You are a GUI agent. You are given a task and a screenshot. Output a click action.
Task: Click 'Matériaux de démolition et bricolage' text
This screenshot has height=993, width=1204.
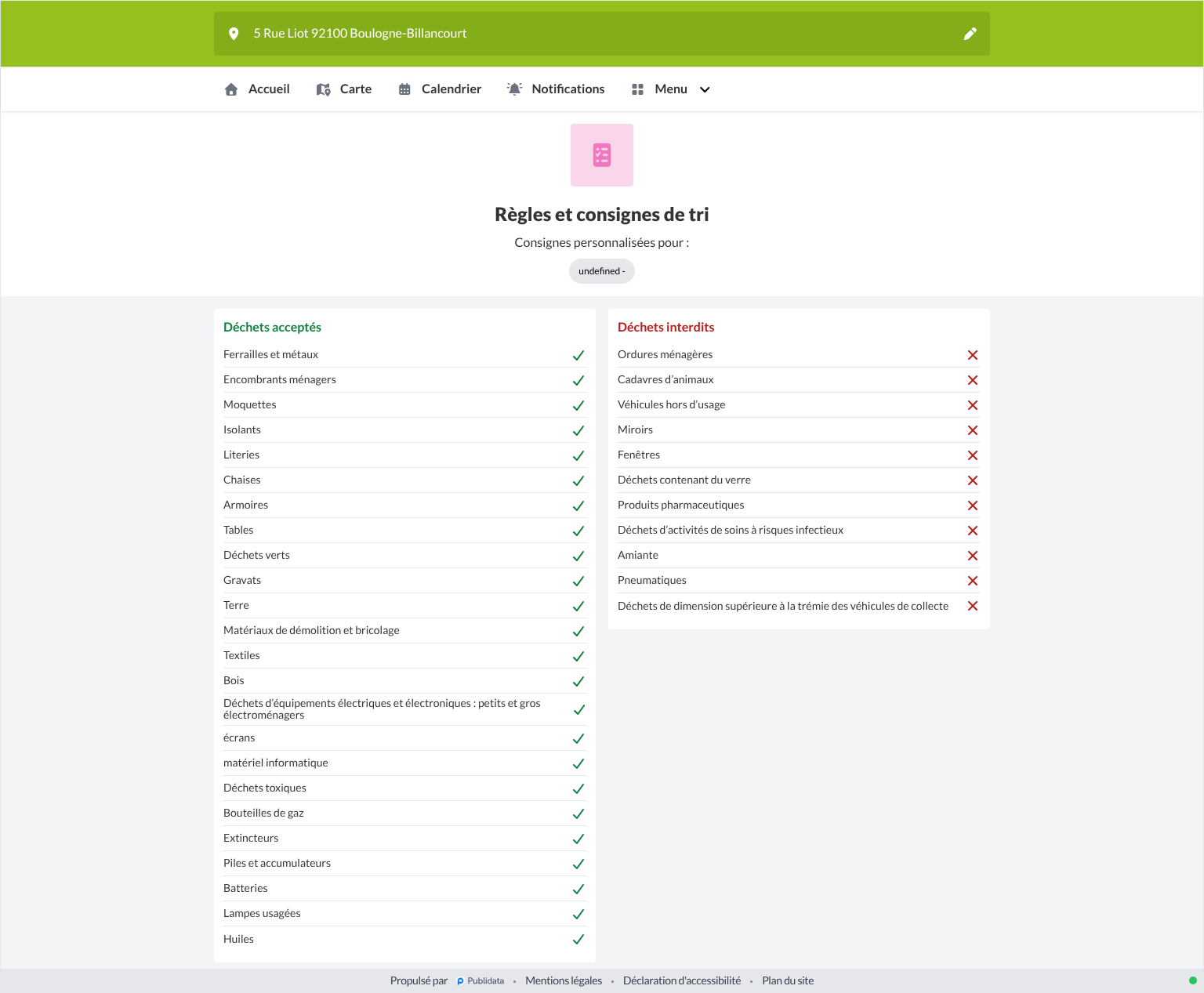click(x=311, y=630)
